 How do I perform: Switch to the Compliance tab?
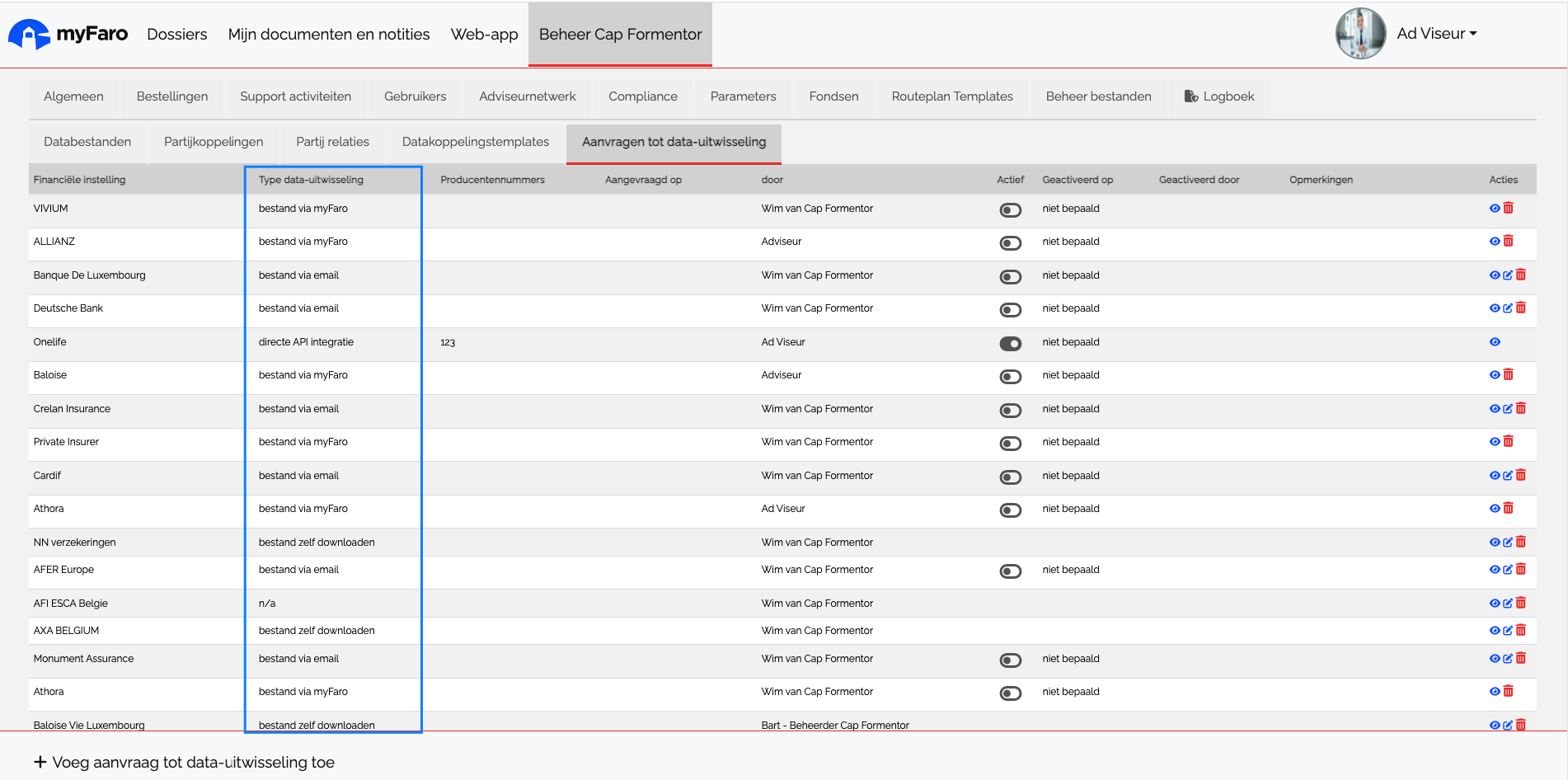coord(643,96)
